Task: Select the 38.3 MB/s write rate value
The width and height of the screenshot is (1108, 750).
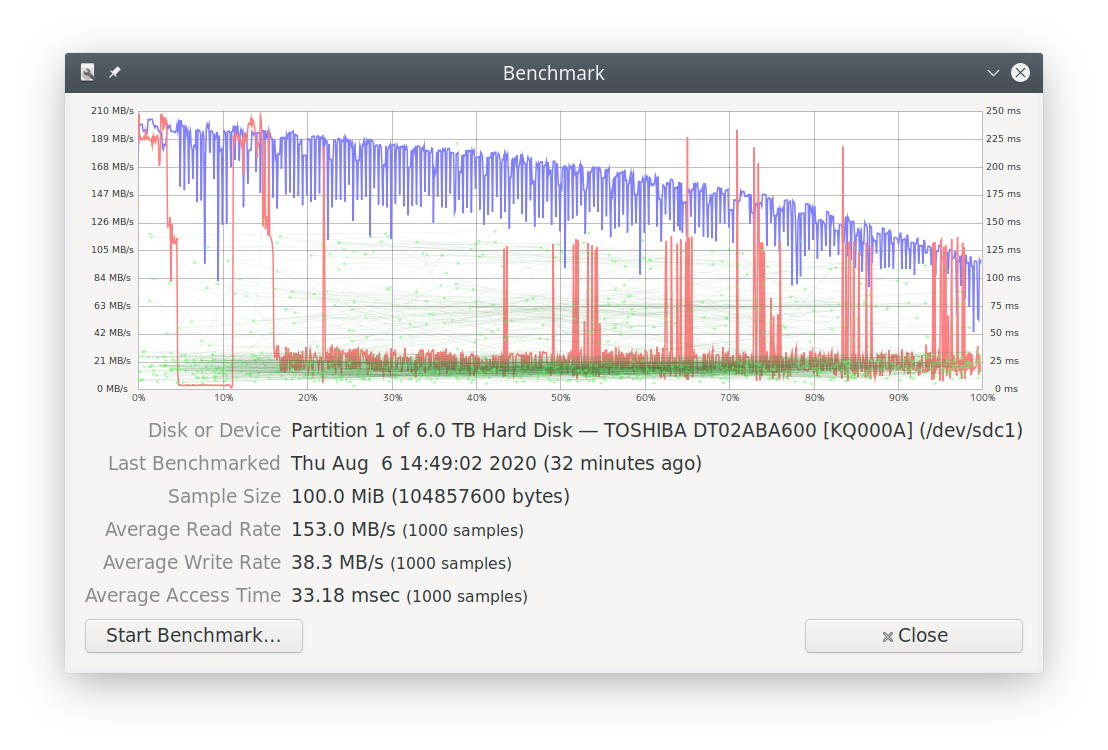Action: coord(337,563)
